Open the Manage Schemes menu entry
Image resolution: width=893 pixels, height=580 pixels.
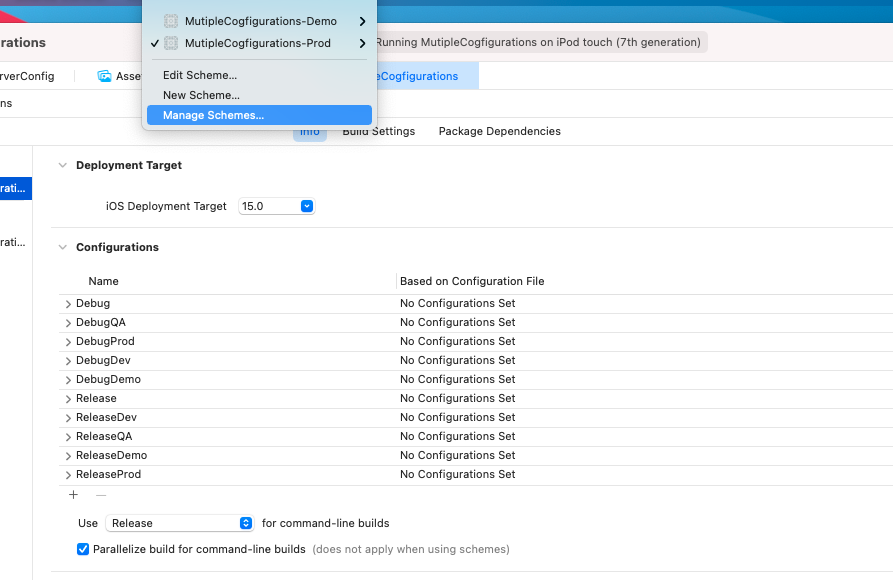click(x=259, y=115)
